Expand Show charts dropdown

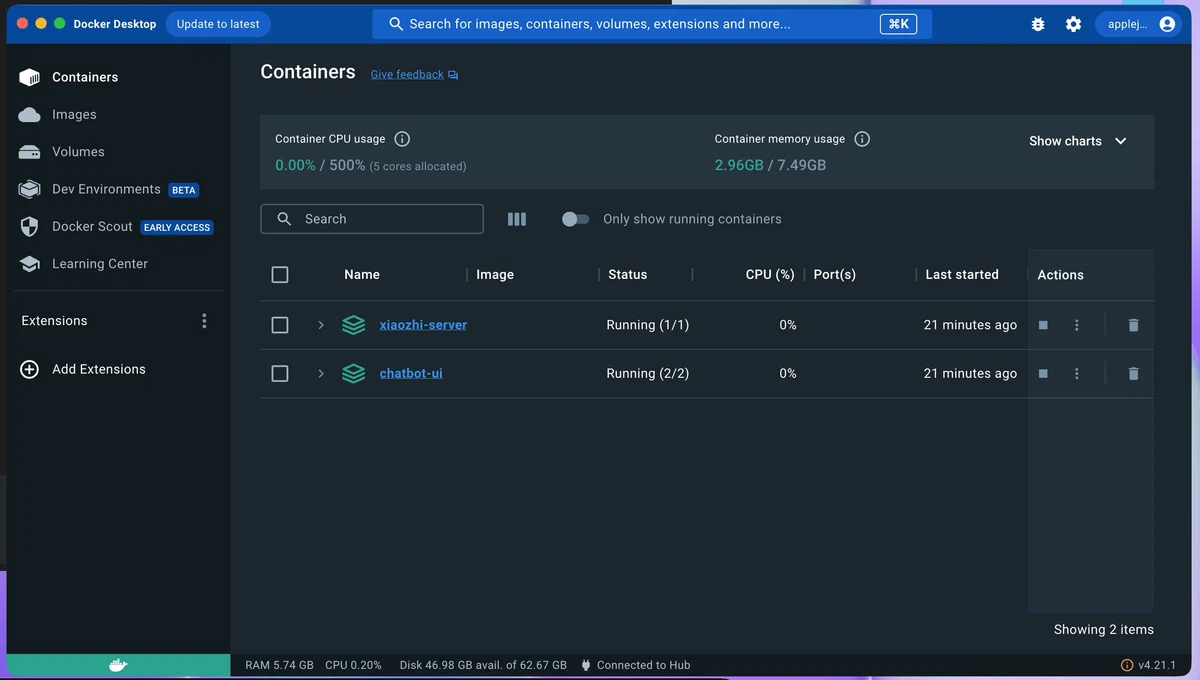pos(1078,141)
